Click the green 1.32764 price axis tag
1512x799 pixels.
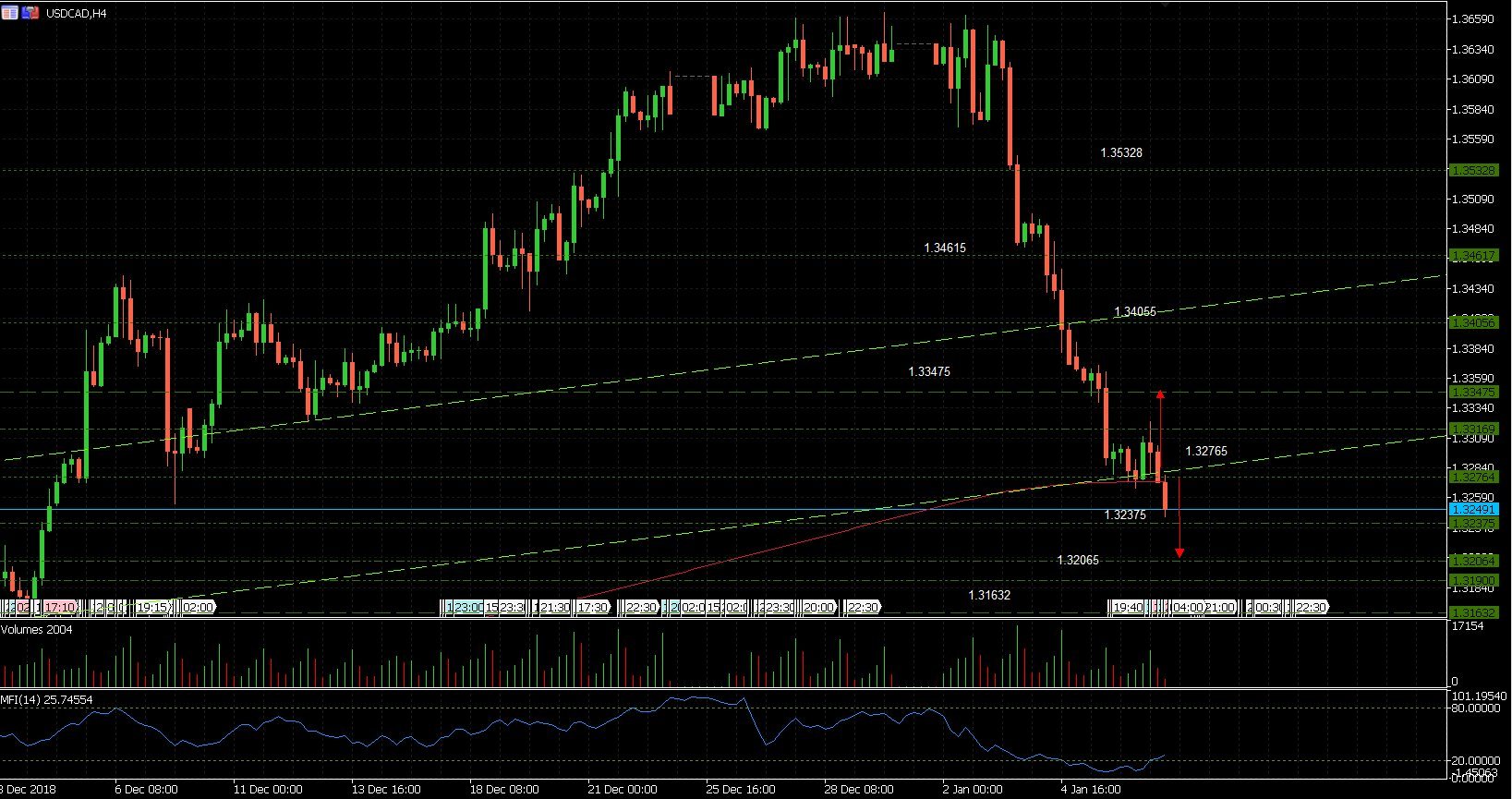(x=1473, y=477)
